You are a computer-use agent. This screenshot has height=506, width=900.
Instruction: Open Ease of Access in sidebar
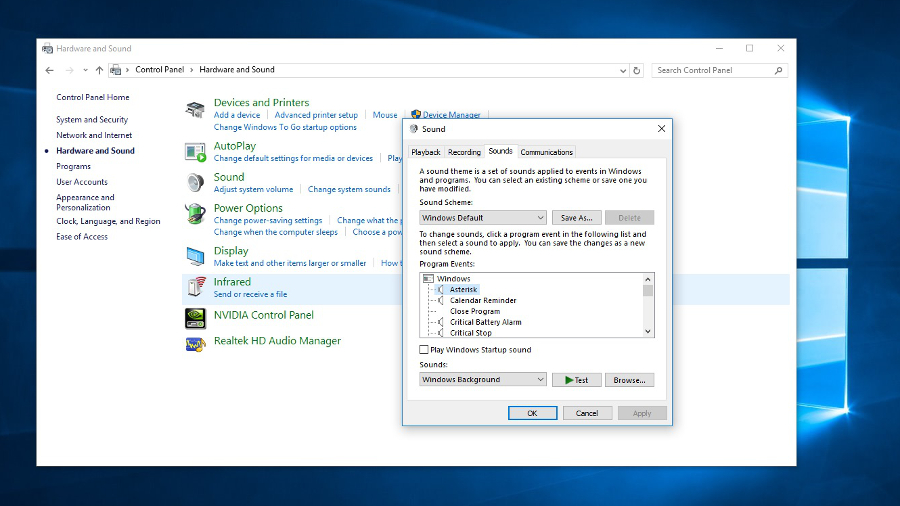point(82,237)
